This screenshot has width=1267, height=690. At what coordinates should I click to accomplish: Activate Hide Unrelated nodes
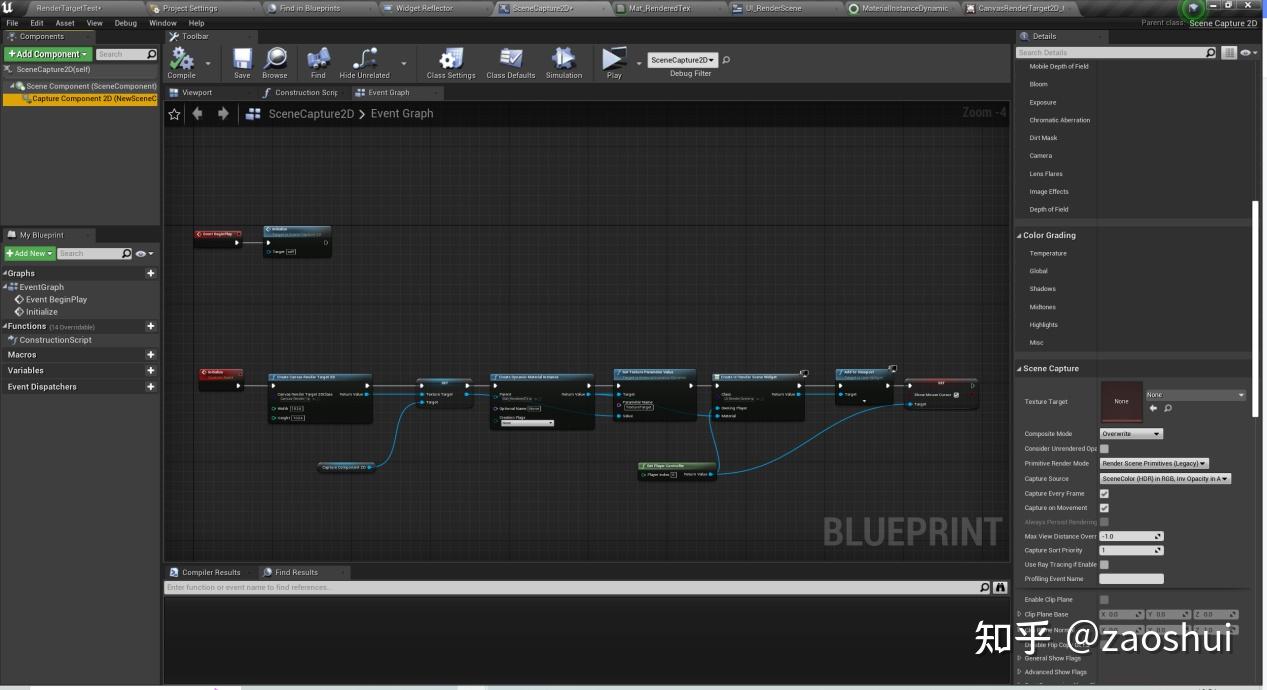363,61
